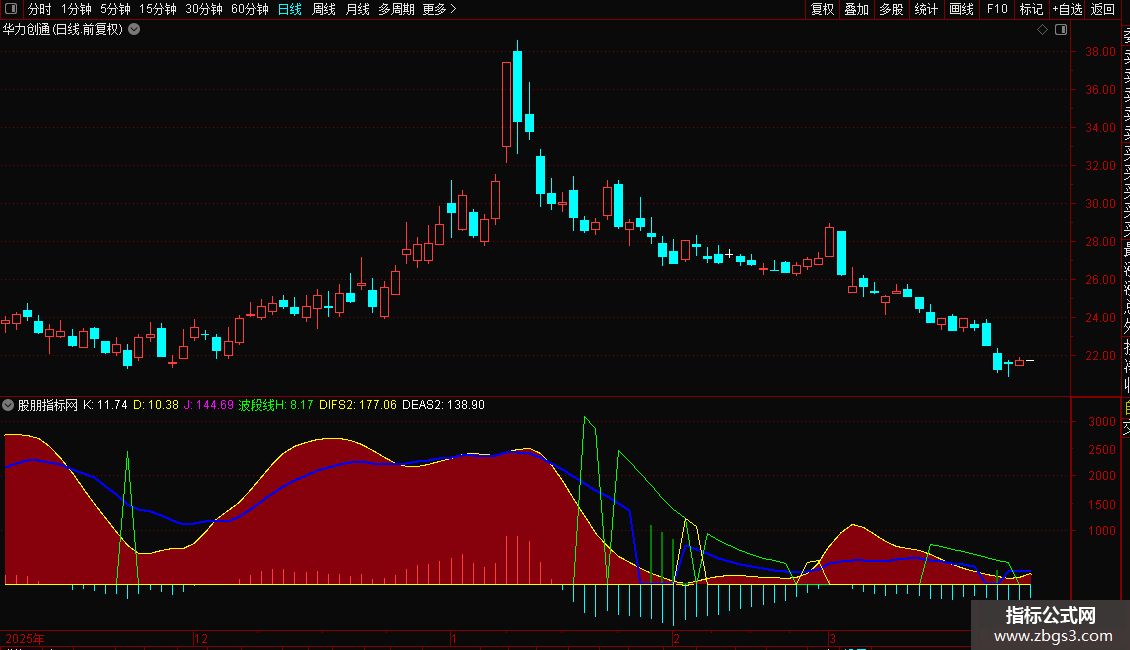This screenshot has width=1130, height=650.
Task: Click the 3000 indicator axis label
Action: pyautogui.click(x=1102, y=422)
